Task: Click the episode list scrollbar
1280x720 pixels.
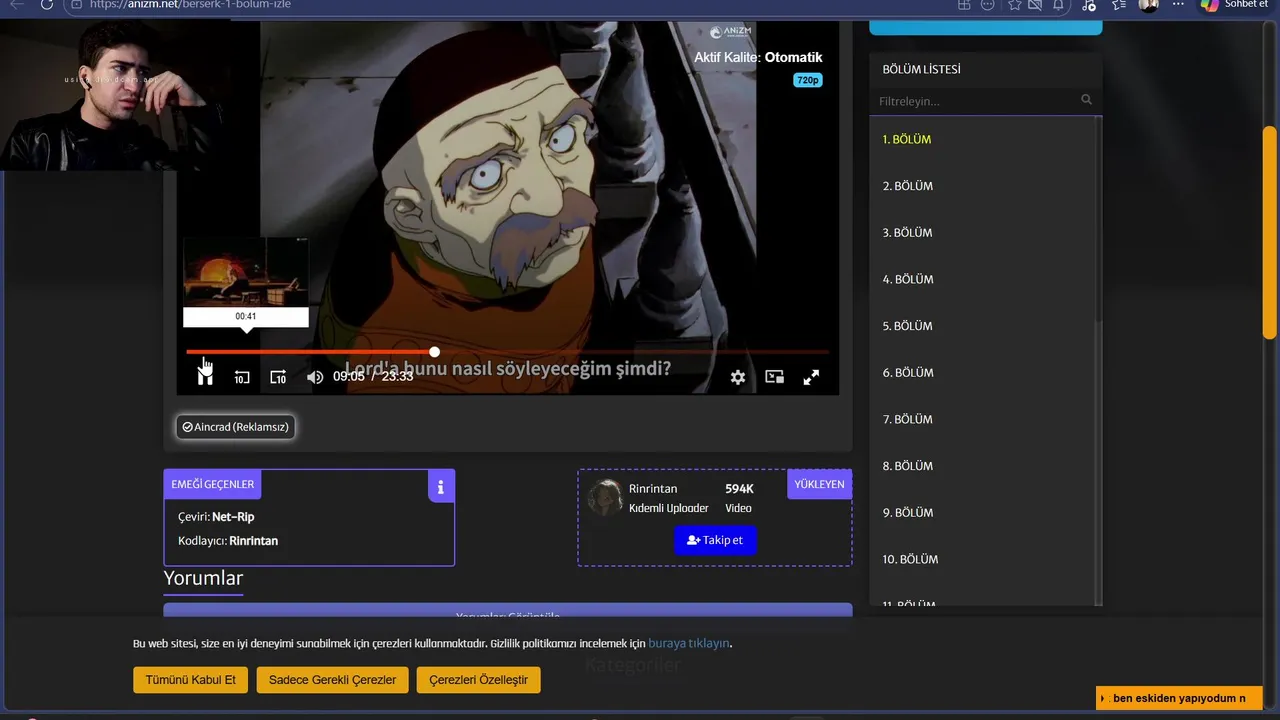Action: [x=1099, y=360]
